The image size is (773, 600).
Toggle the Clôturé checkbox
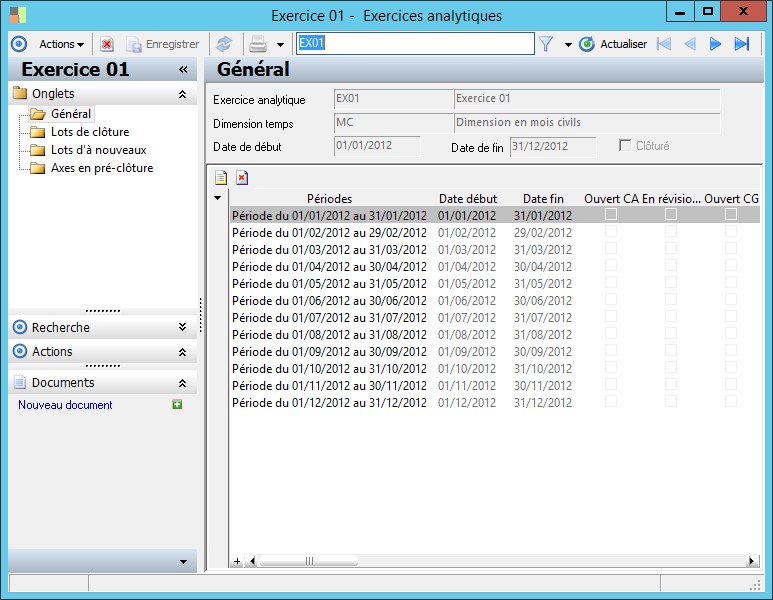625,145
